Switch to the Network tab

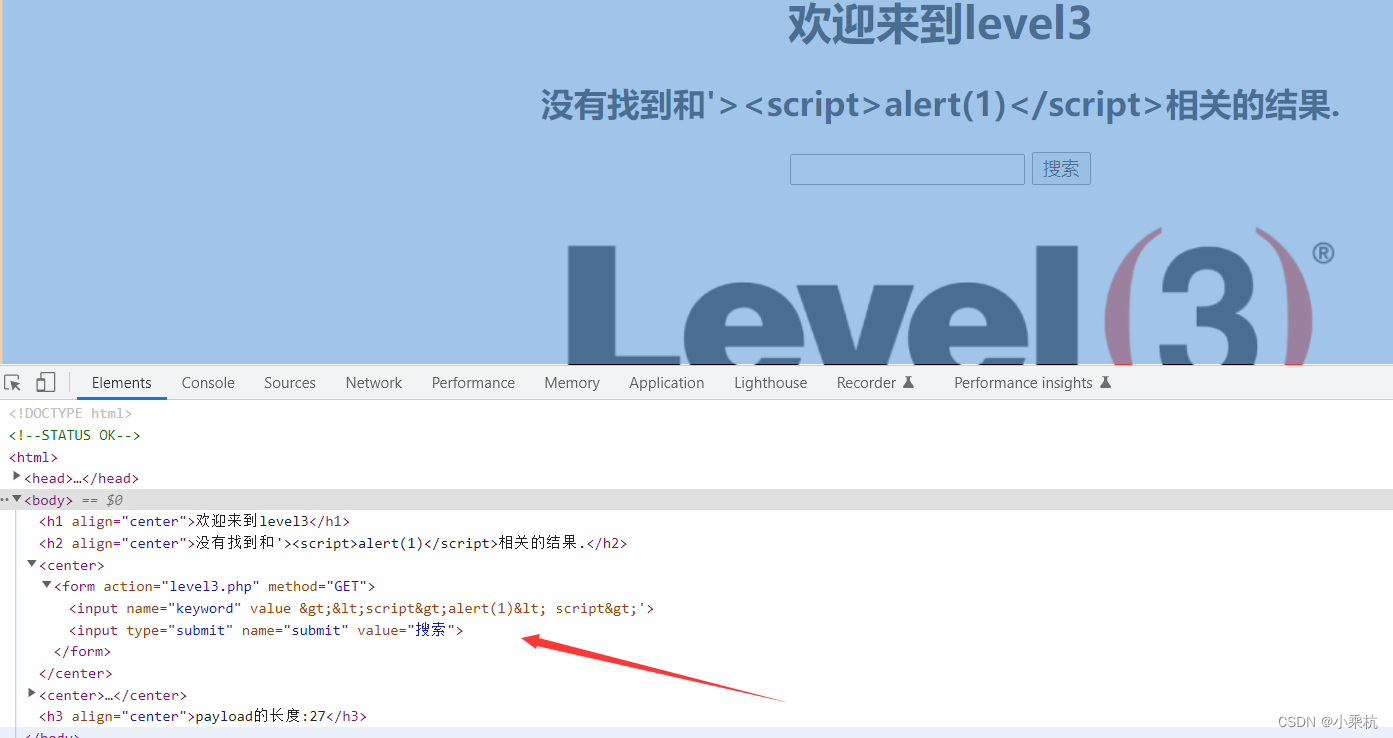(374, 383)
